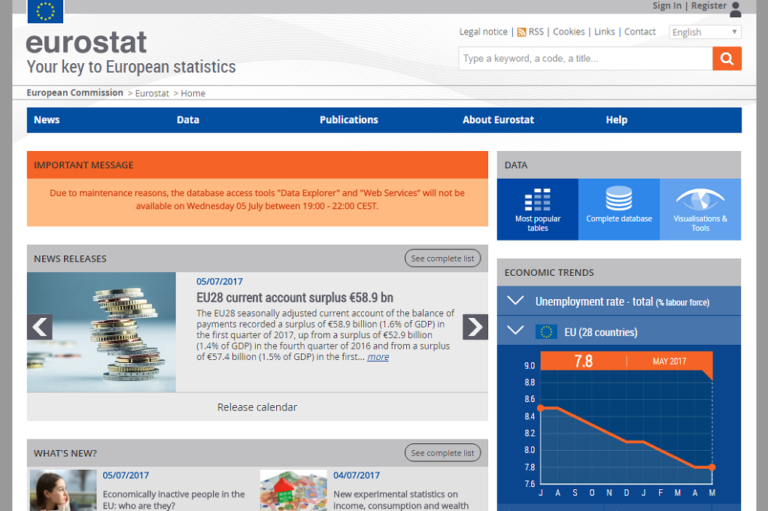Open Visualisations & Tools tile
The width and height of the screenshot is (768, 511).
click(700, 209)
